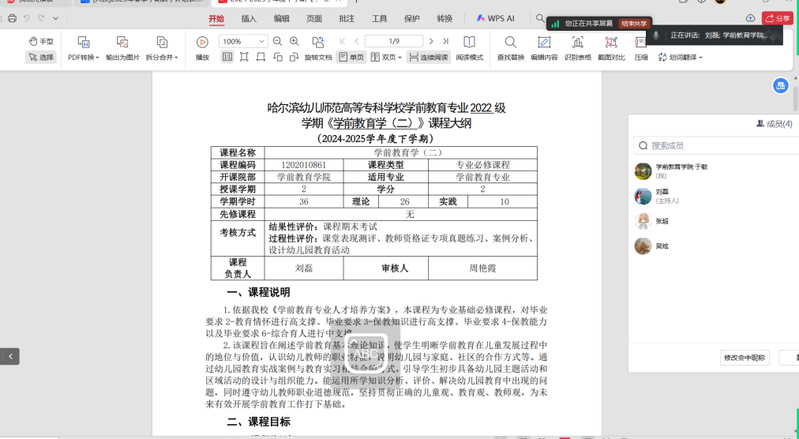Screen dimensions: 799x439
Task: Click the zoom out magnifier icon
Action: point(277,41)
